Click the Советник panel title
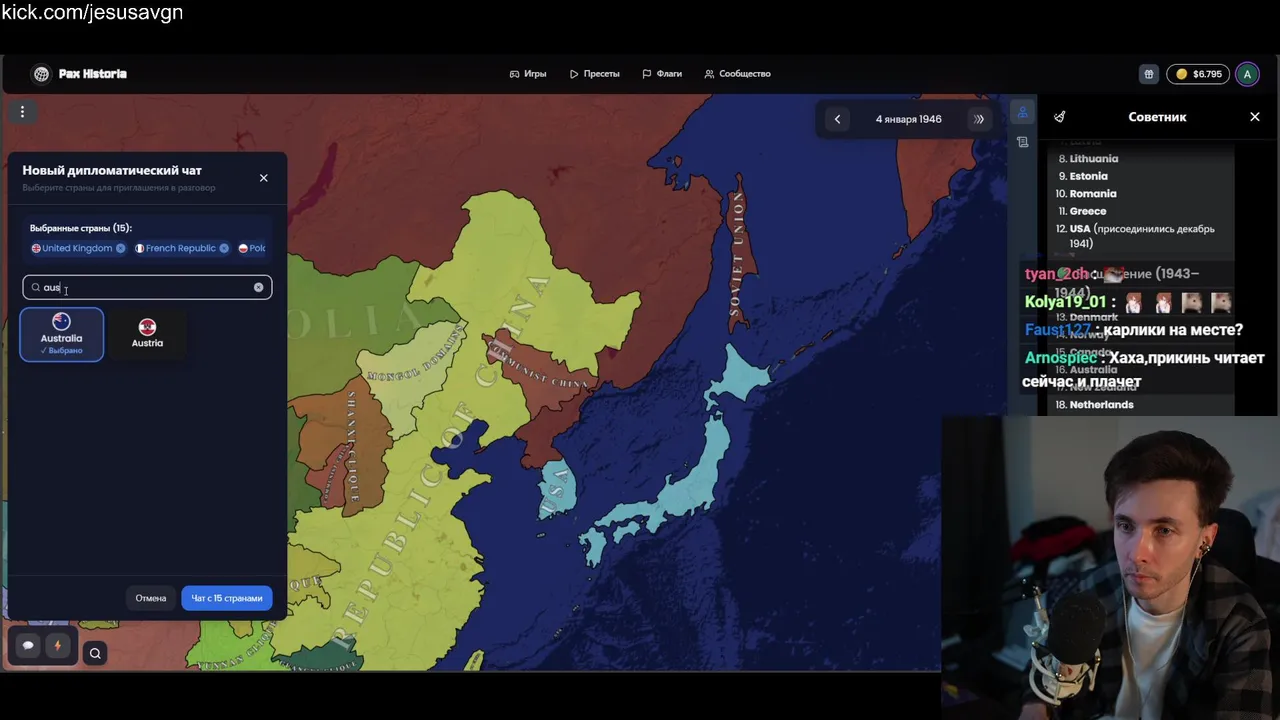 [x=1157, y=117]
